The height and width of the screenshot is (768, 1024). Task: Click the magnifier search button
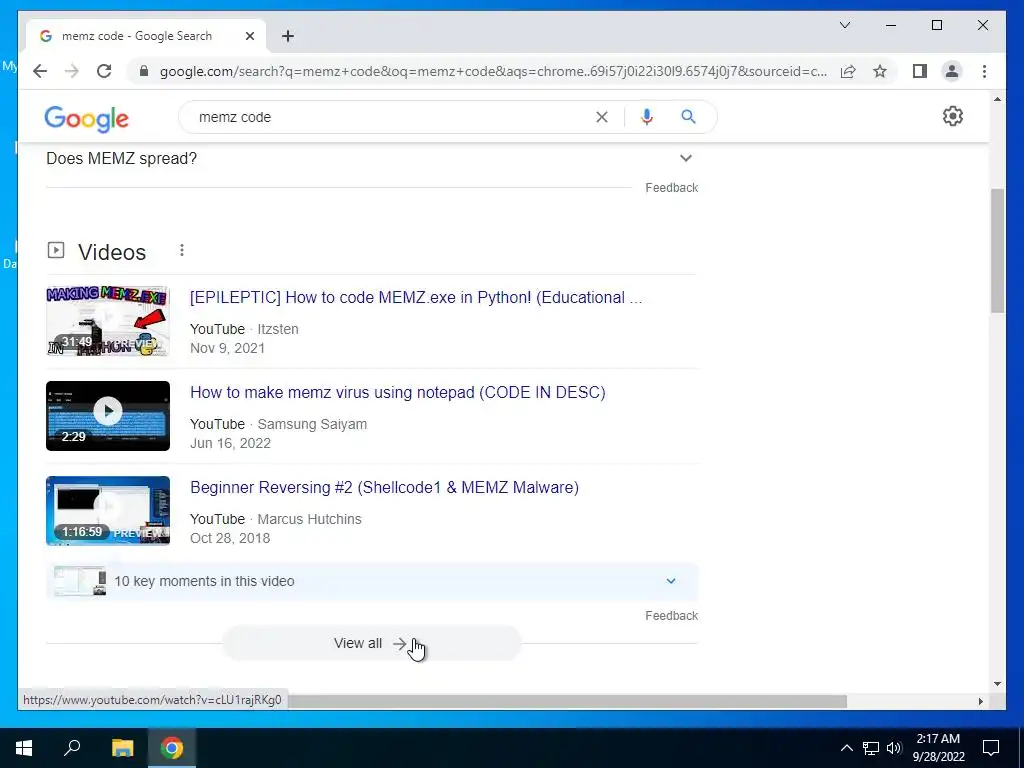click(x=688, y=117)
